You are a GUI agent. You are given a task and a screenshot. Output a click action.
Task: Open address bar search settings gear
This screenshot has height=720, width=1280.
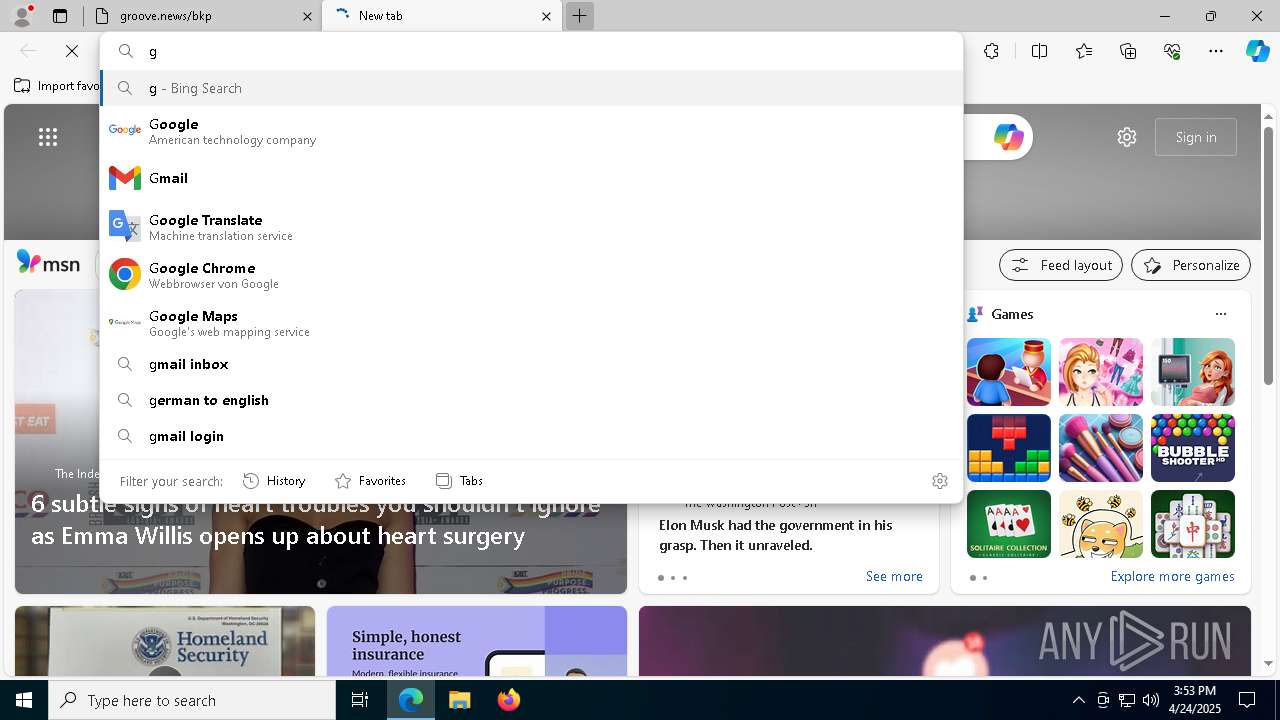(x=939, y=481)
